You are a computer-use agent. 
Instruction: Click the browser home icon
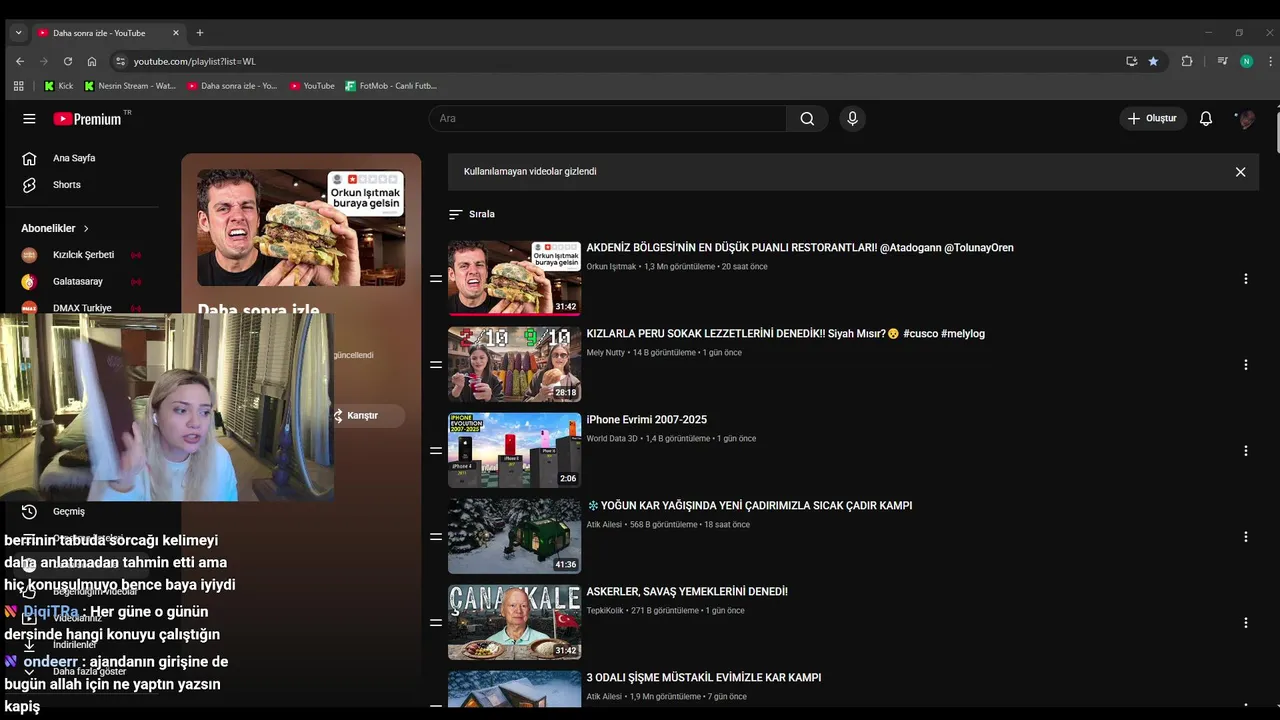92,61
